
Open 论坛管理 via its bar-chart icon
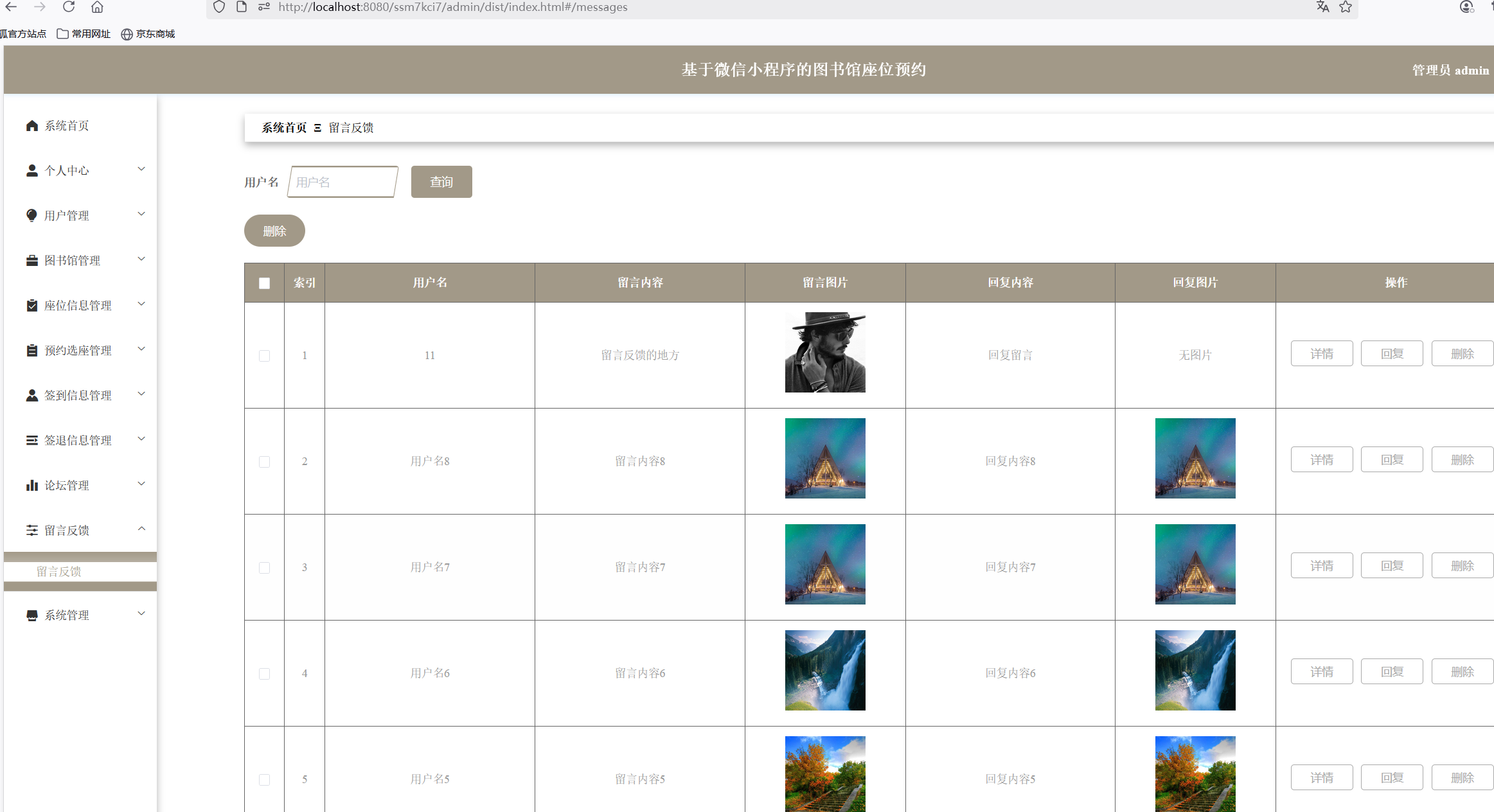32,485
